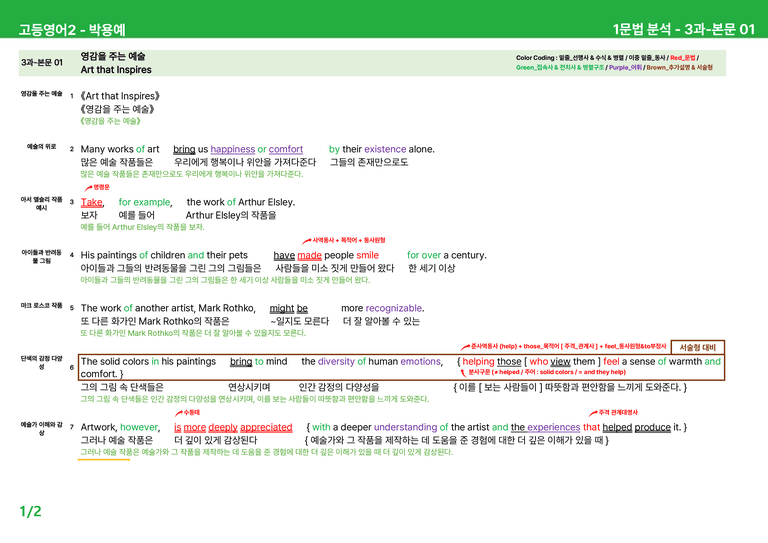Click the underlined word "those"
This screenshot has height=543, width=768.
tap(509, 361)
